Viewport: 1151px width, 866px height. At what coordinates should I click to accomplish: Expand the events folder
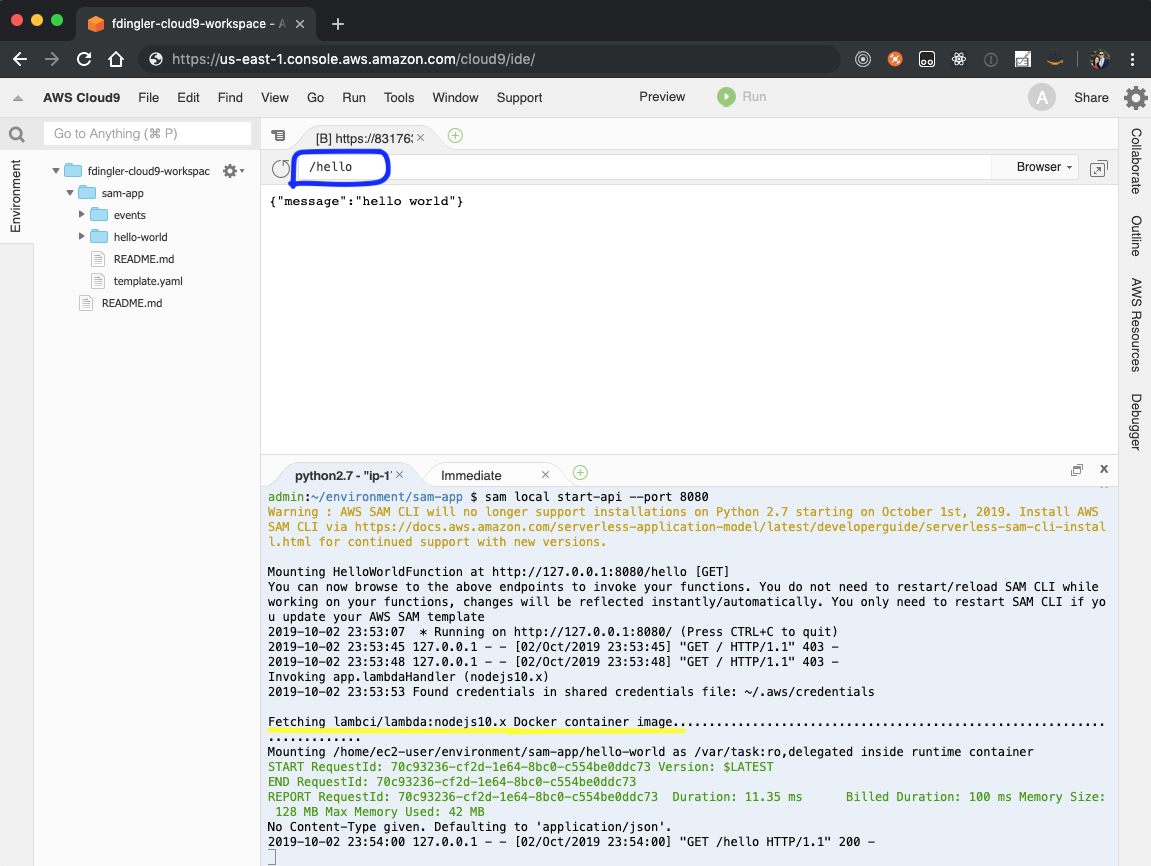tap(81, 215)
